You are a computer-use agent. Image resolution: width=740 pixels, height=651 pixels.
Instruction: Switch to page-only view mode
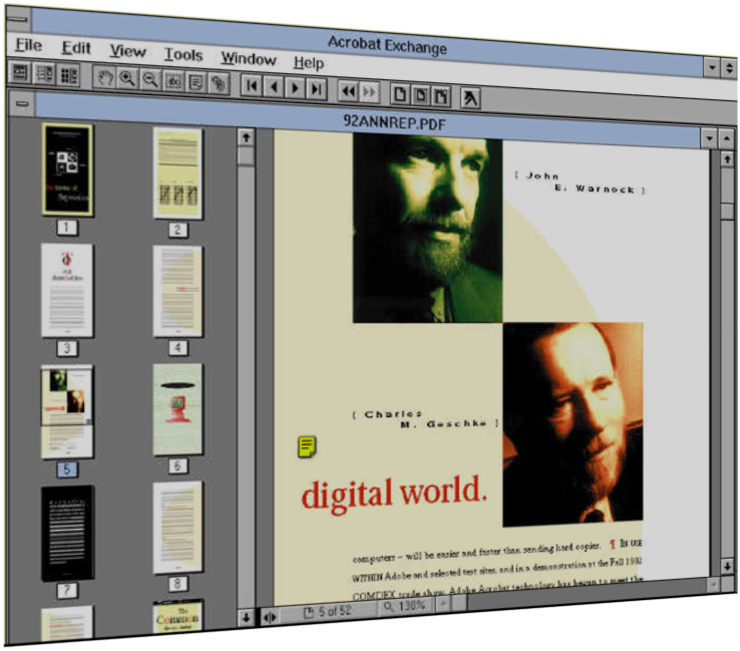pos(20,72)
